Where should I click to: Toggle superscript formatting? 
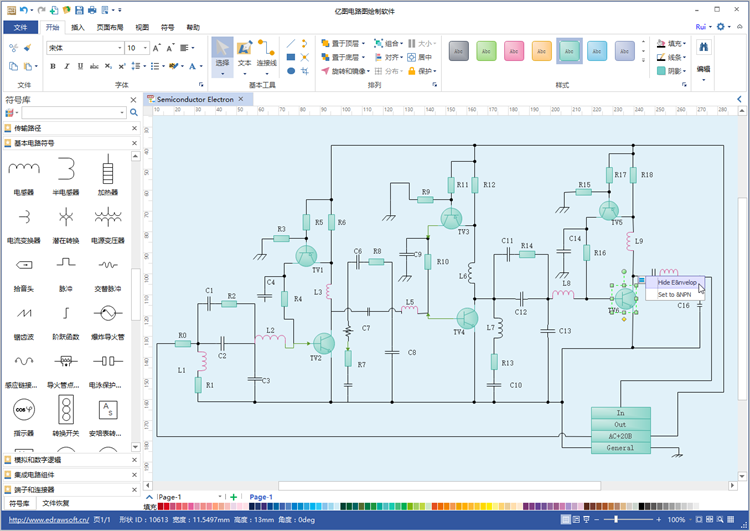(122, 66)
